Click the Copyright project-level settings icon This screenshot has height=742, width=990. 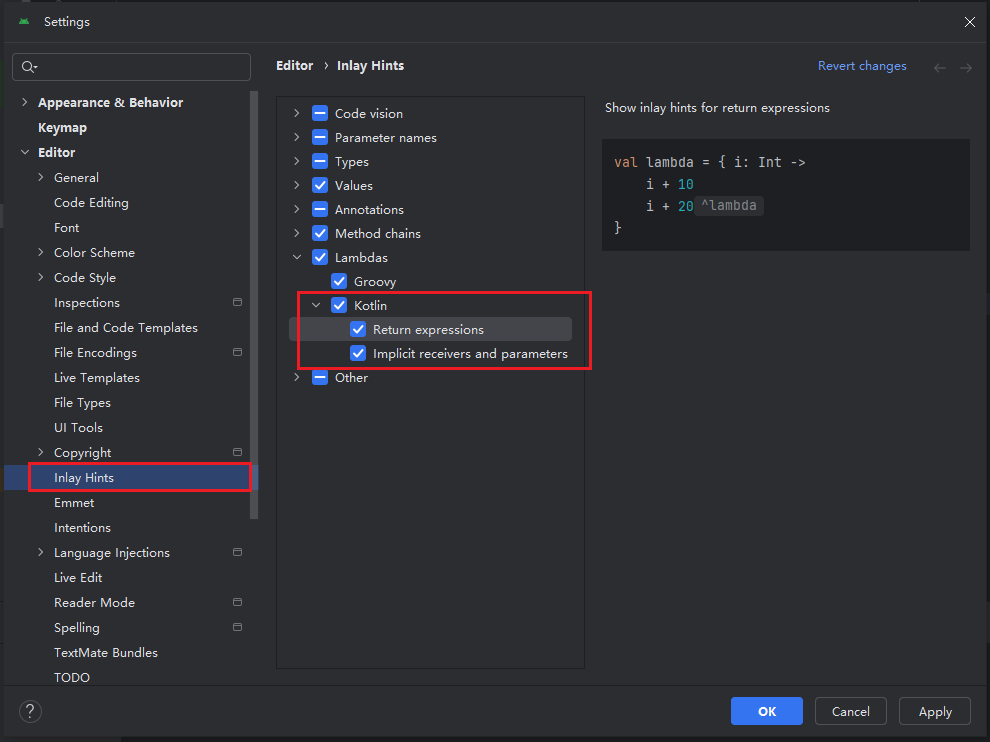coord(237,452)
